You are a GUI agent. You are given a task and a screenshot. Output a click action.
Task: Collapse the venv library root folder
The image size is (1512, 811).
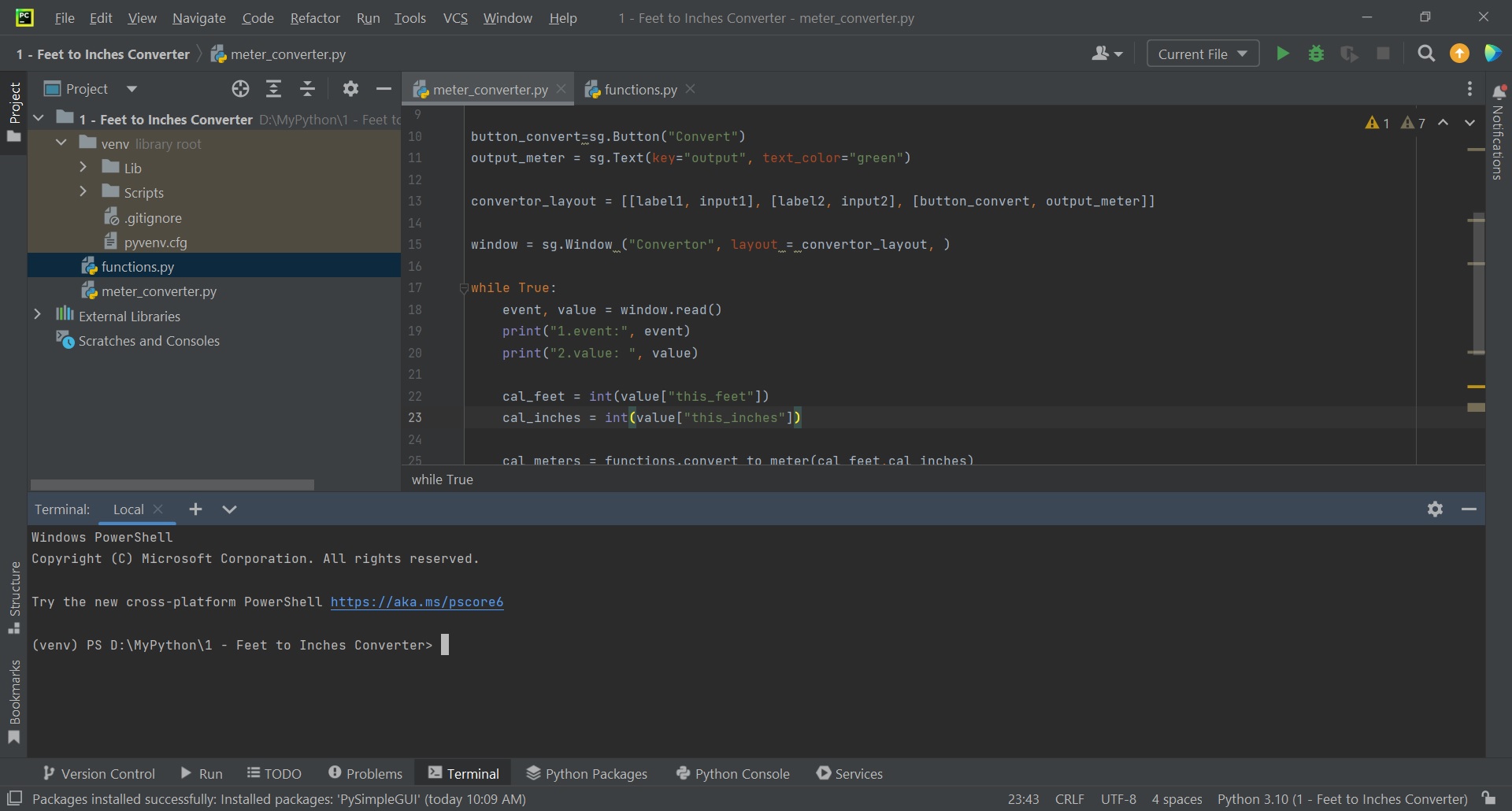61,143
